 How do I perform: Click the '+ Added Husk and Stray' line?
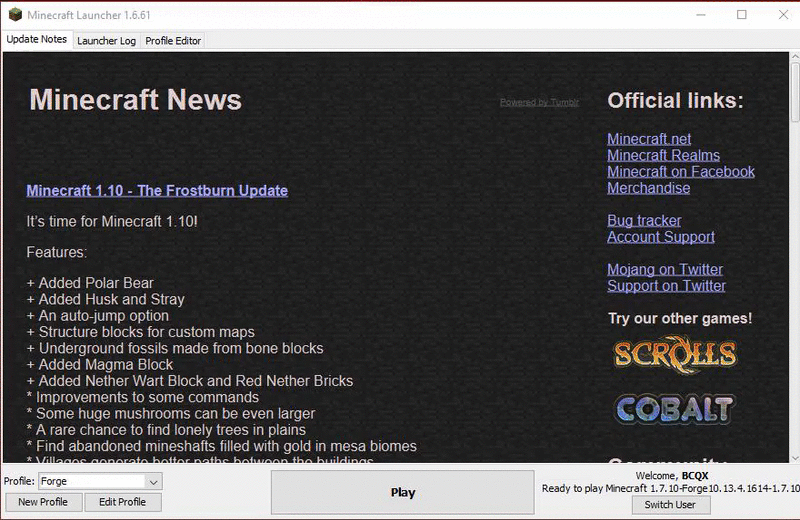106,299
